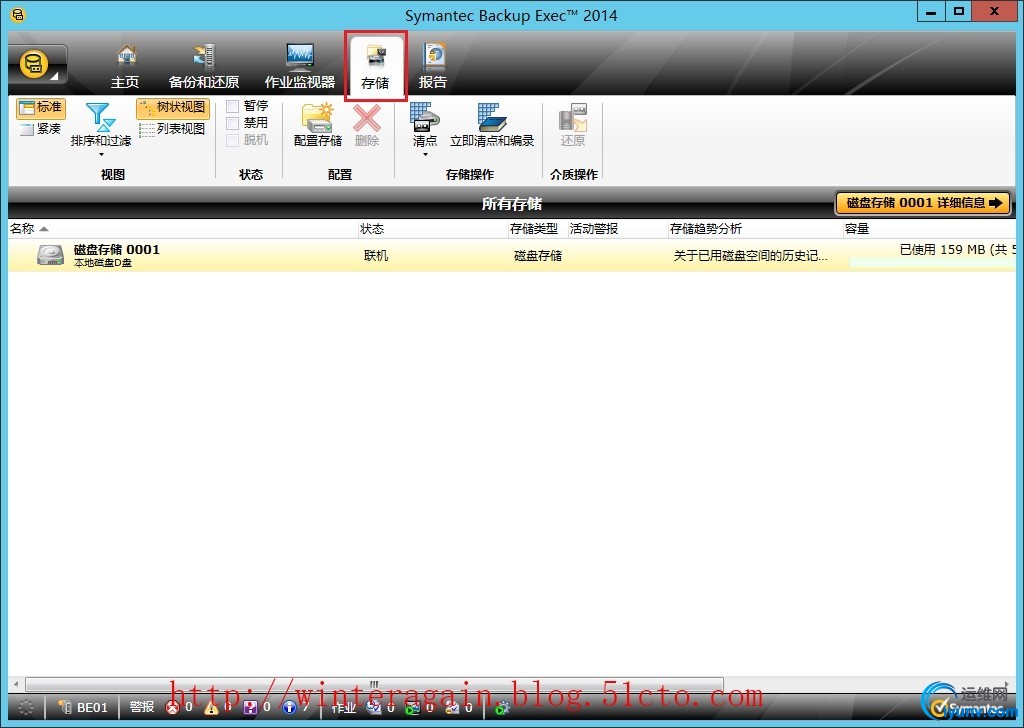Image resolution: width=1024 pixels, height=728 pixels.
Task: Click the BE01 server in status bar
Action: coord(83,707)
